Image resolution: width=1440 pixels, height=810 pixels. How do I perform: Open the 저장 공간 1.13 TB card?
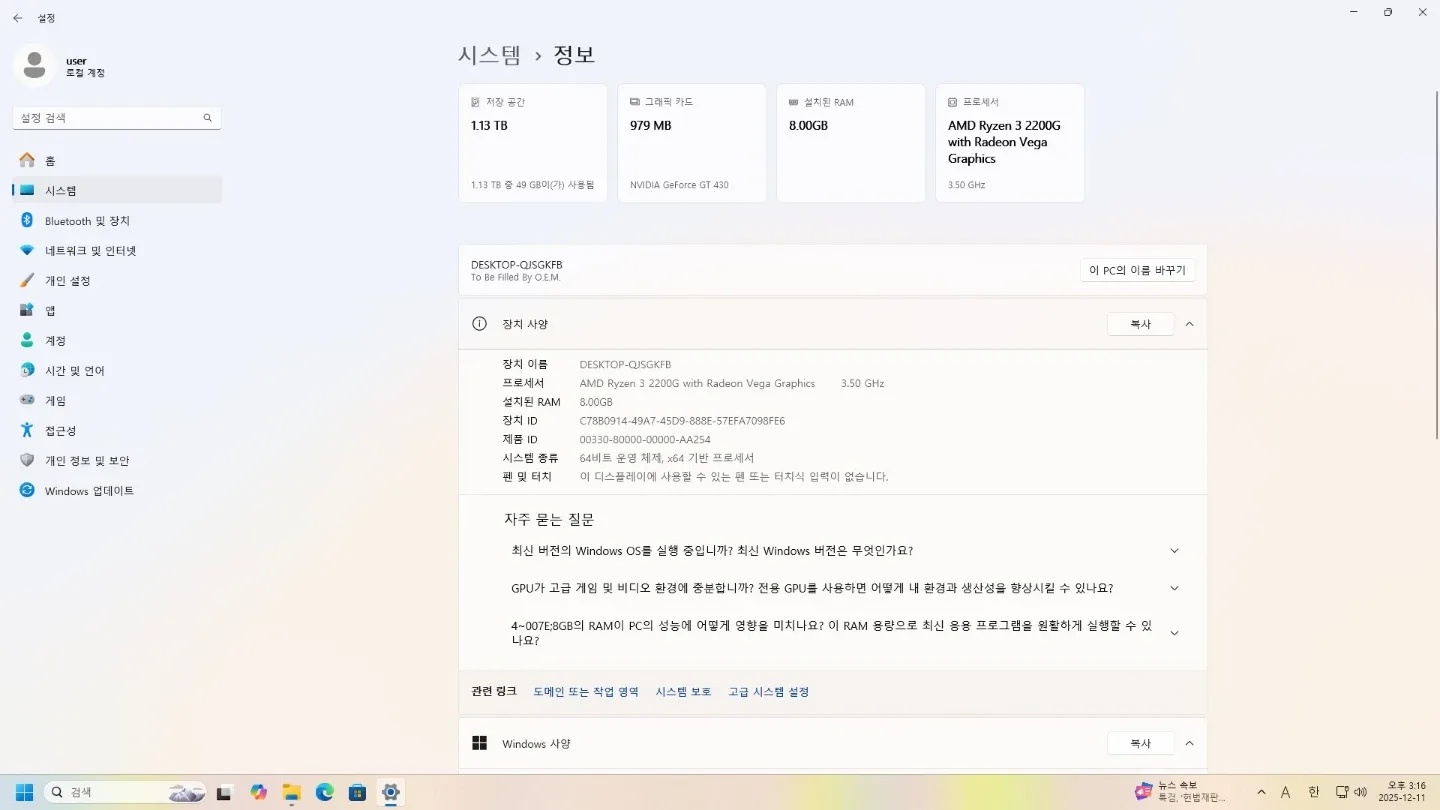pos(533,143)
